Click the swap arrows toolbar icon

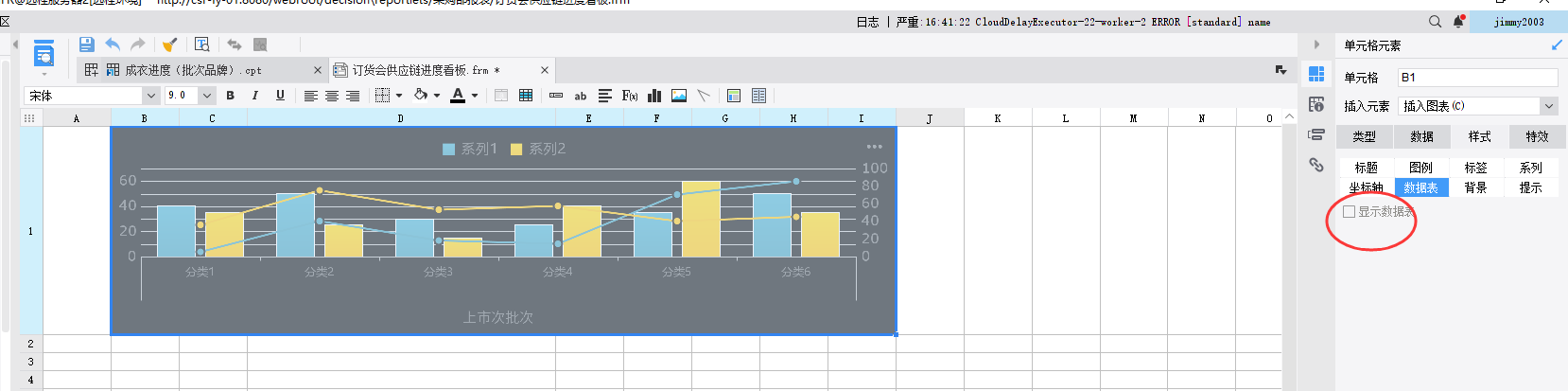click(x=234, y=44)
